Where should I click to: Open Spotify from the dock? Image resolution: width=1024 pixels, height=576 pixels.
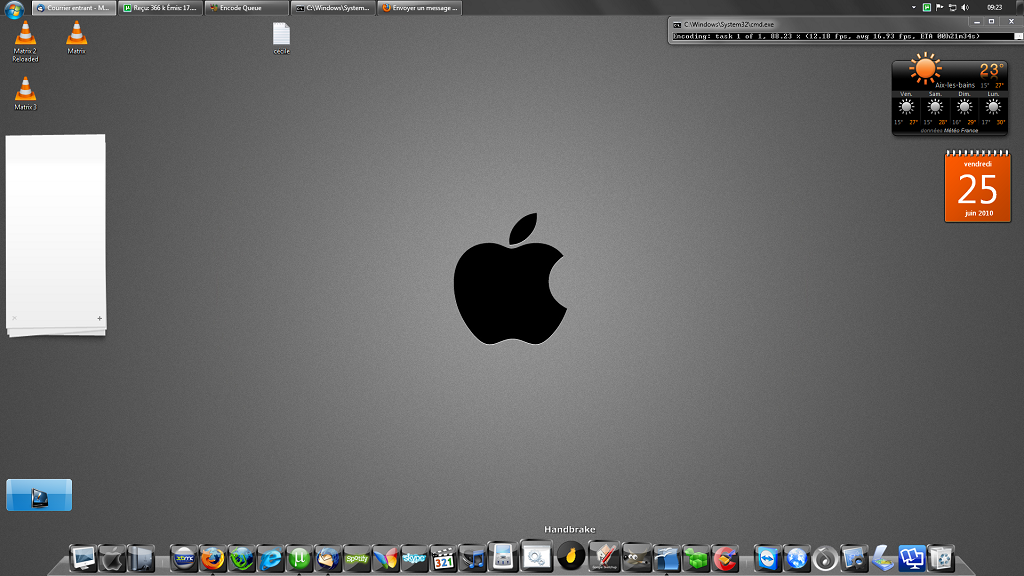(356, 558)
